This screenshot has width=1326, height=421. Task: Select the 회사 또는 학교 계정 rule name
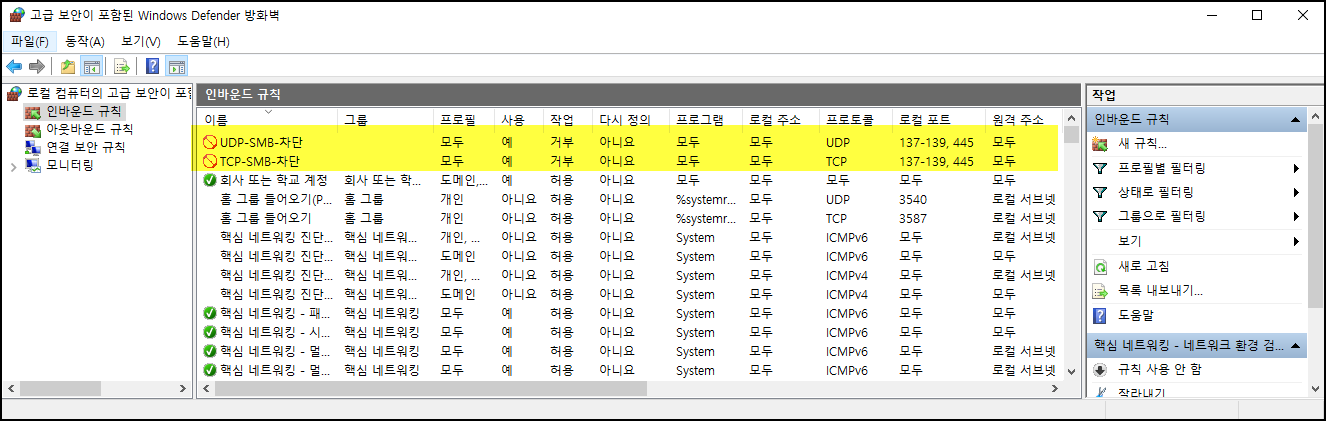coord(273,180)
